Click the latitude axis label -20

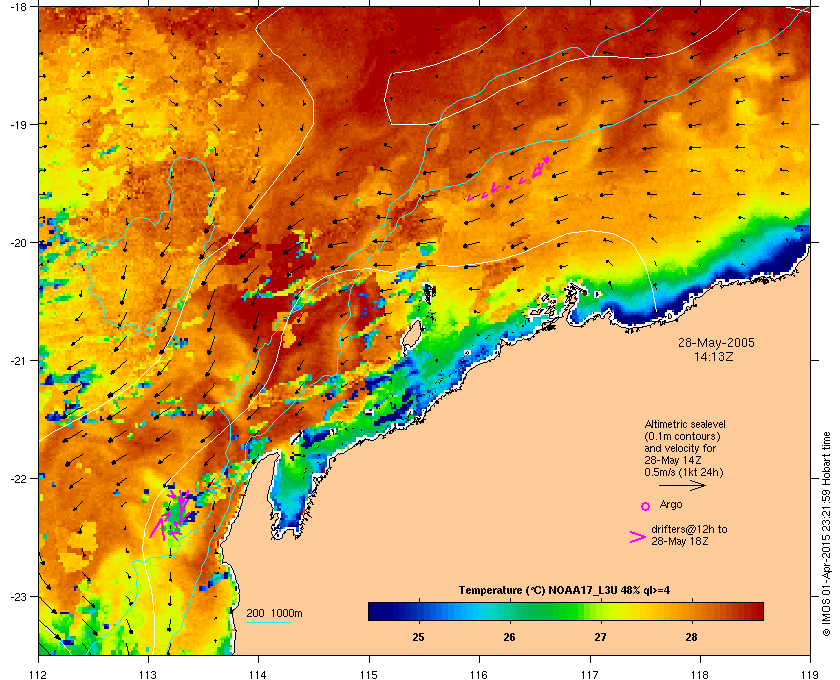[18, 242]
